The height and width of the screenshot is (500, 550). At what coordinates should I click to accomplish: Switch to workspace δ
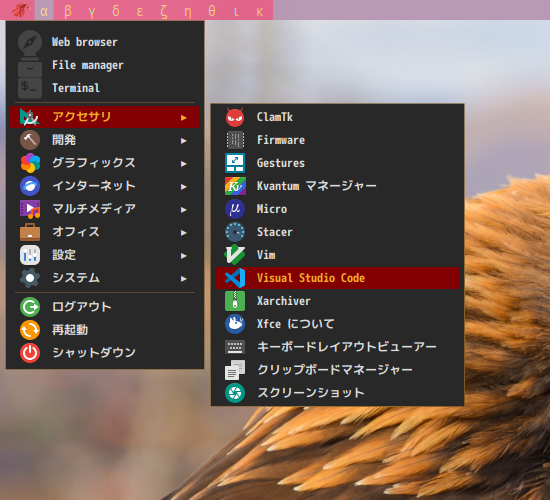coord(116,11)
